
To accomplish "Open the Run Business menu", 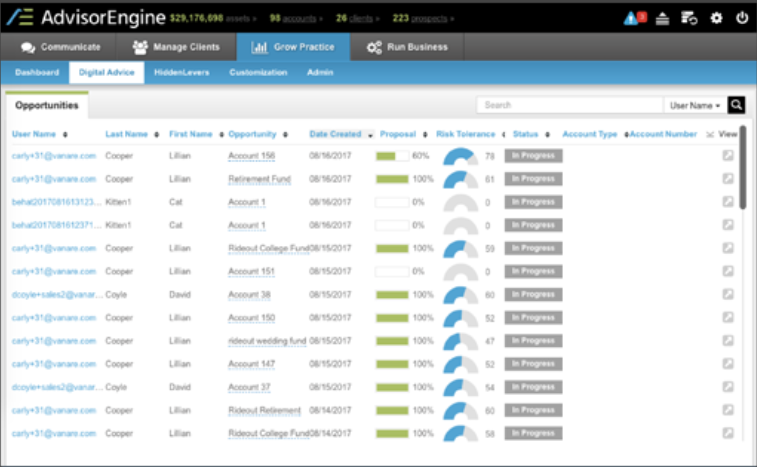I will (x=407, y=47).
